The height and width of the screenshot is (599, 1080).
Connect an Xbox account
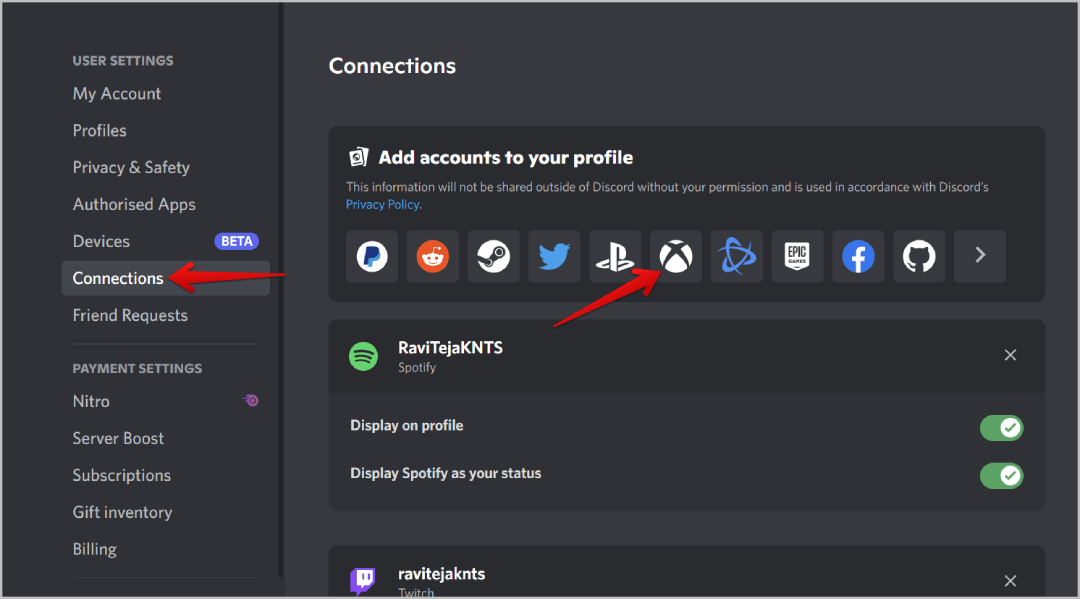pos(676,256)
